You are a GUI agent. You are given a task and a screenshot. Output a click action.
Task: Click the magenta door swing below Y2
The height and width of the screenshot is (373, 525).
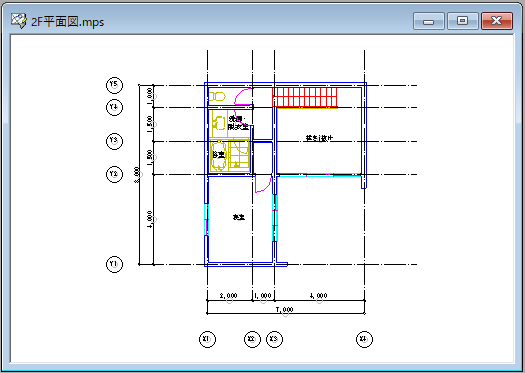(263, 184)
